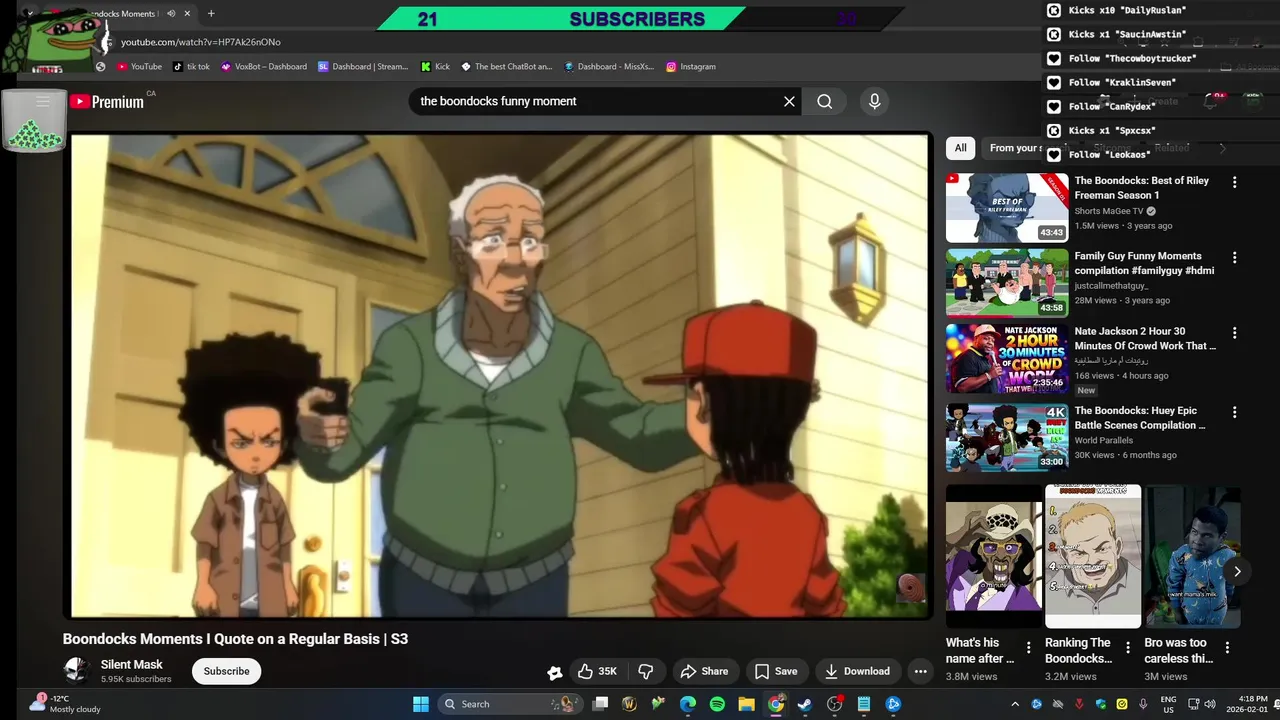Open Microsoft Edge from the taskbar
This screenshot has height=720, width=1280.
point(688,704)
